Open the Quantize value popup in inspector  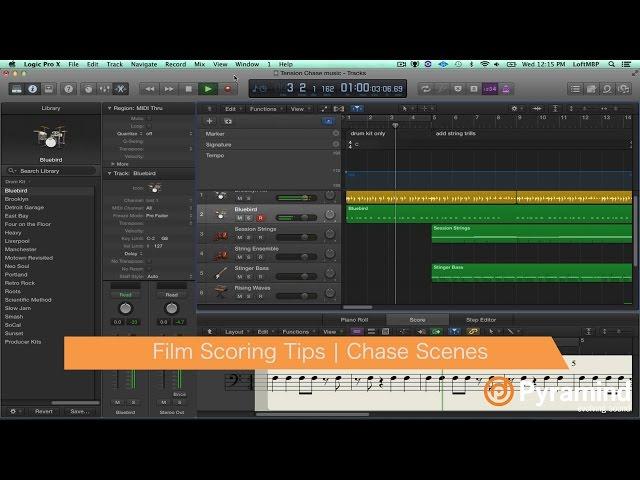[168, 133]
